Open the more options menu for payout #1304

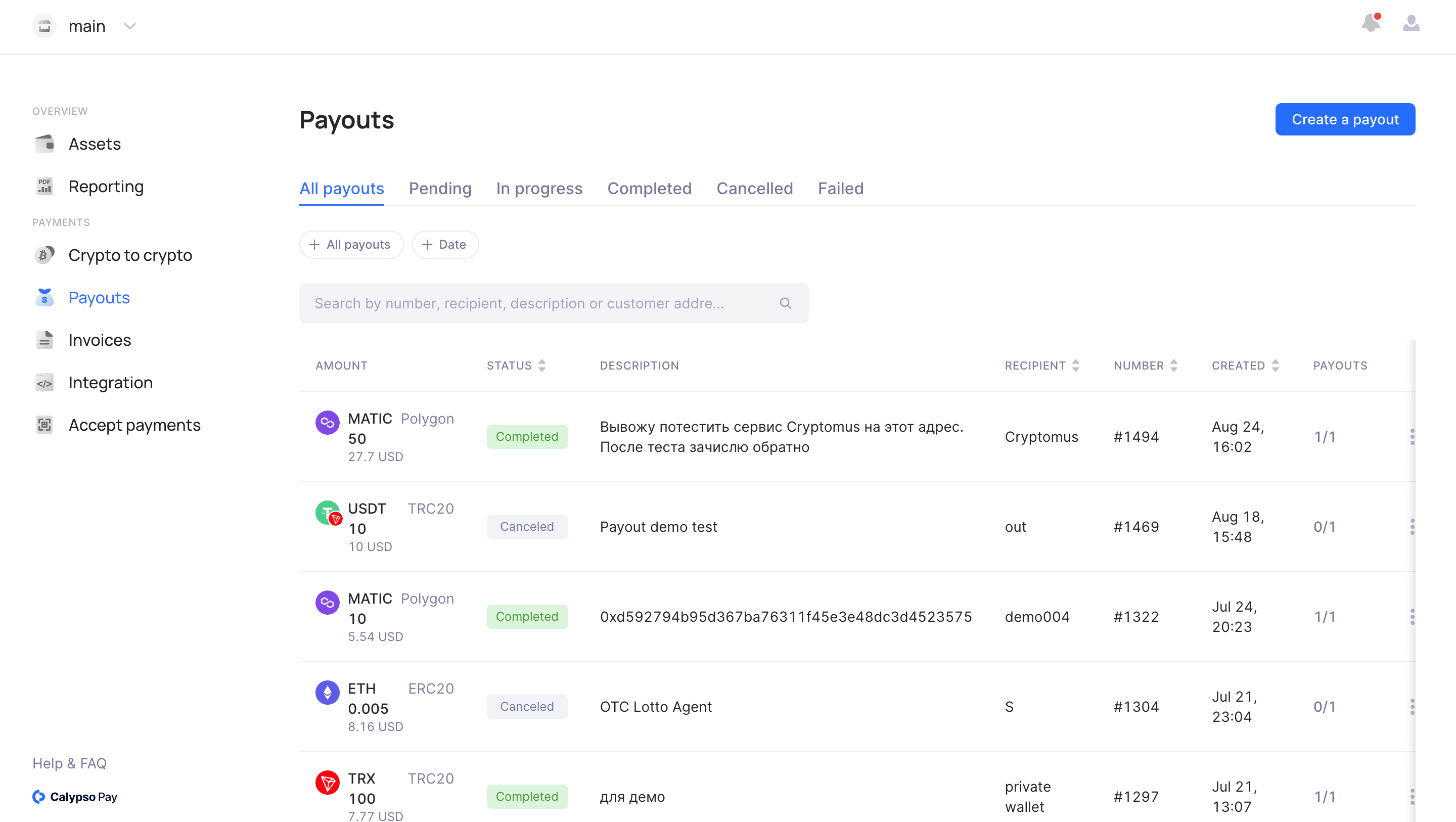tap(1412, 706)
